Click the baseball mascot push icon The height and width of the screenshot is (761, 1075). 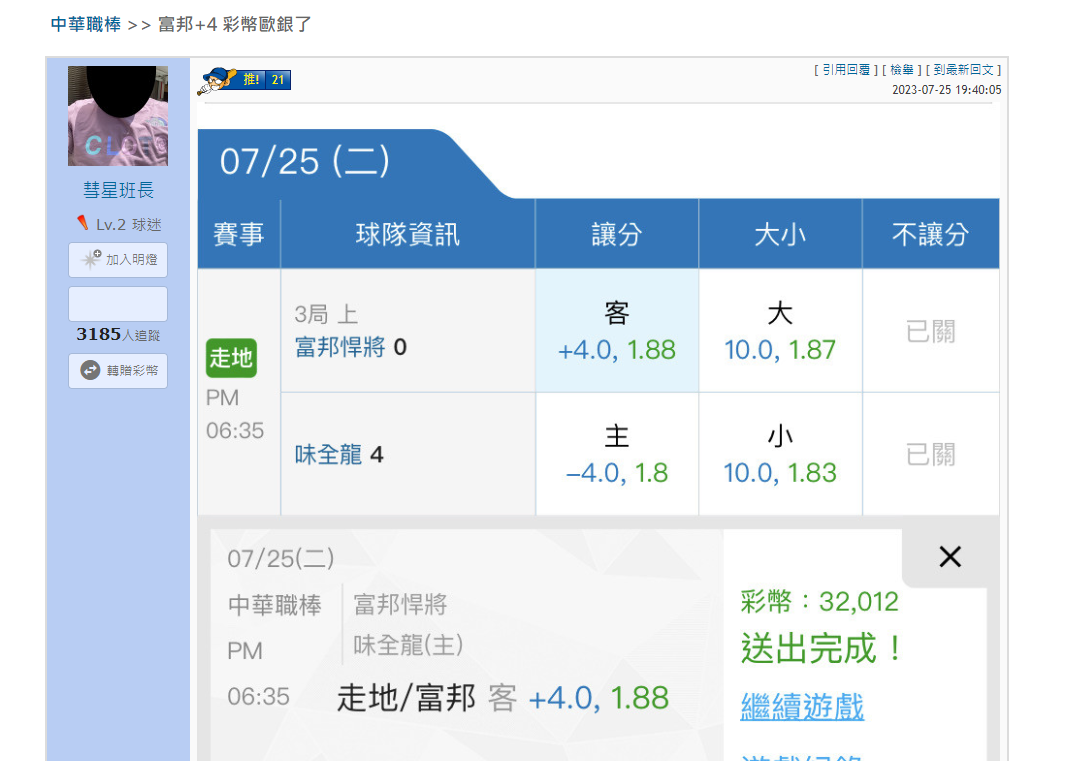coord(217,81)
